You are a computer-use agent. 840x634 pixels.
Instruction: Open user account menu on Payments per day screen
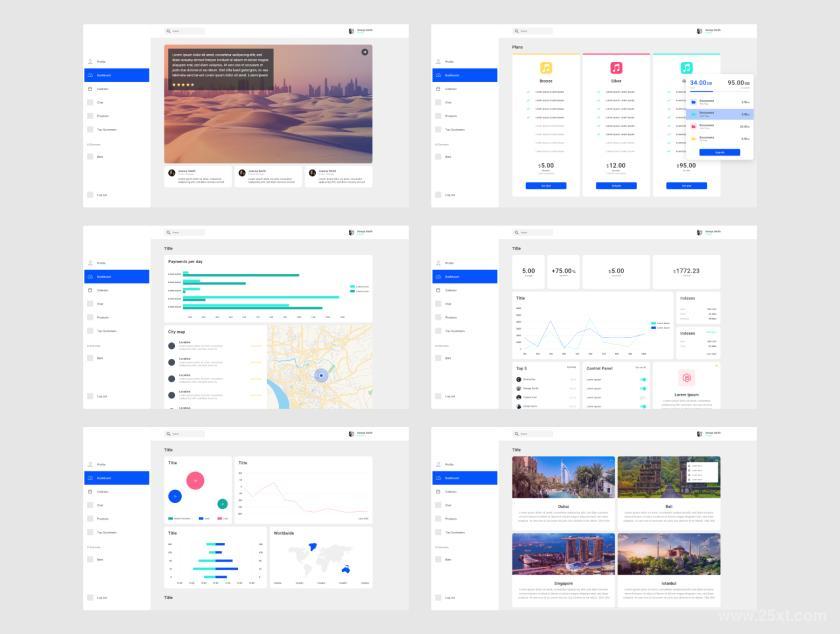click(361, 233)
